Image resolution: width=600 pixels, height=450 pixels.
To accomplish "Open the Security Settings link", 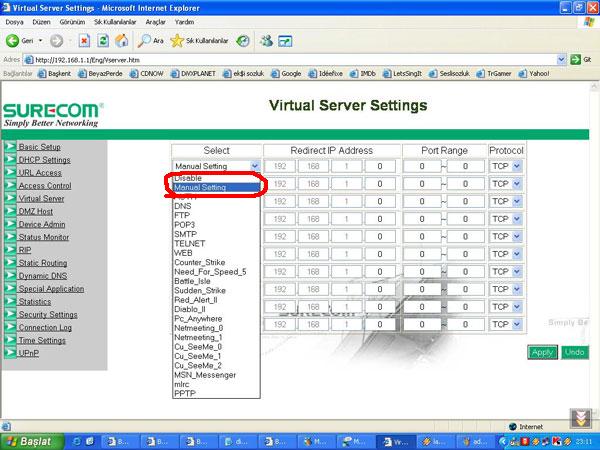I will point(48,314).
